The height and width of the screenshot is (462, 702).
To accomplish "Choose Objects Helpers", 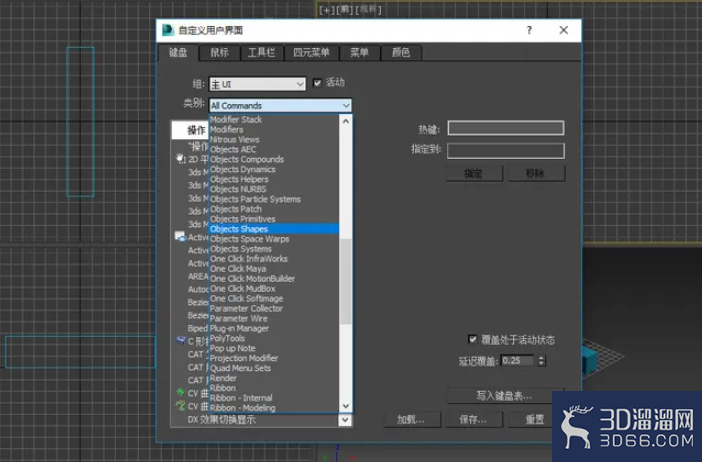I will tap(239, 179).
